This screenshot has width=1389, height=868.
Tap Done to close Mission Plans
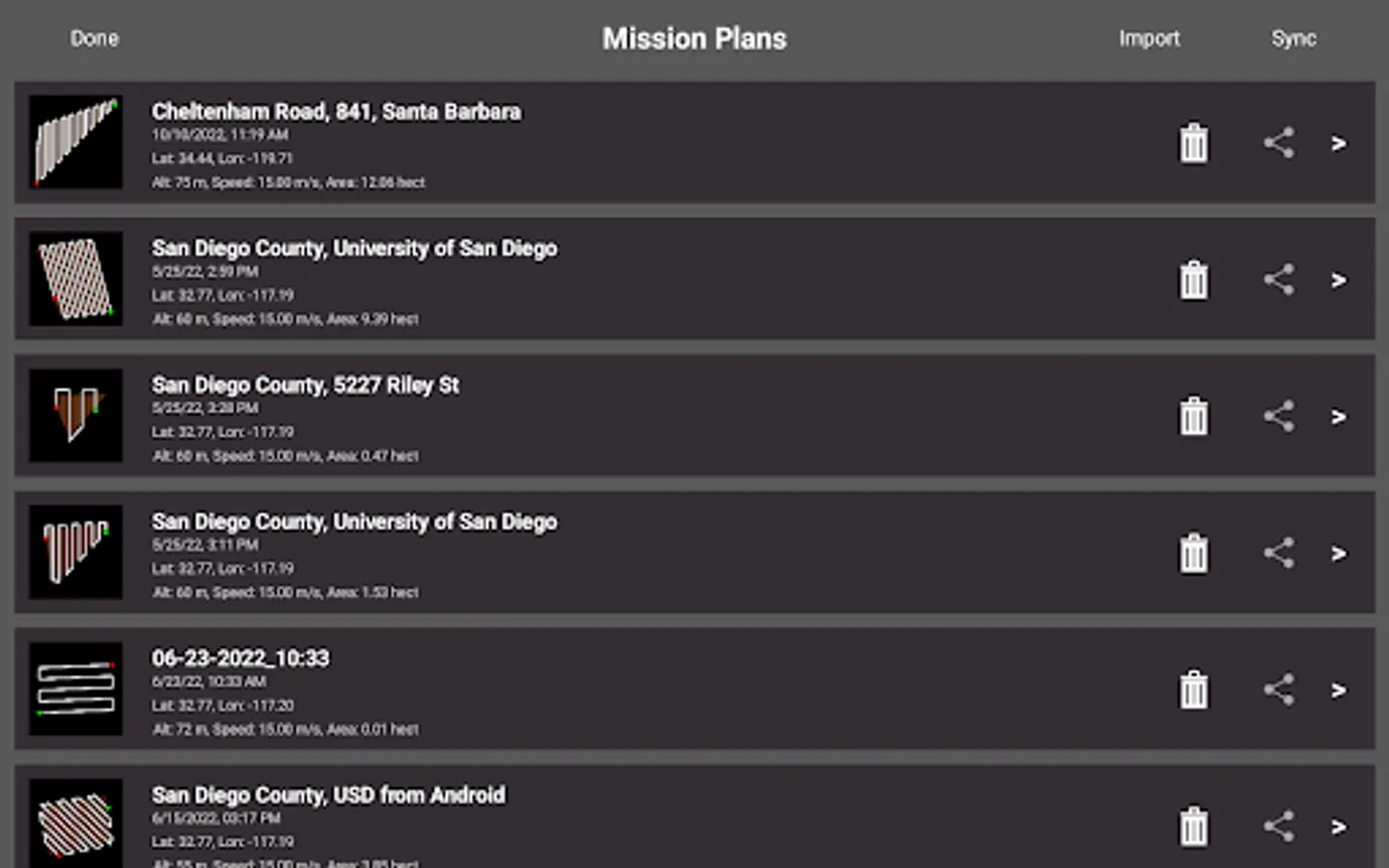[95, 39]
